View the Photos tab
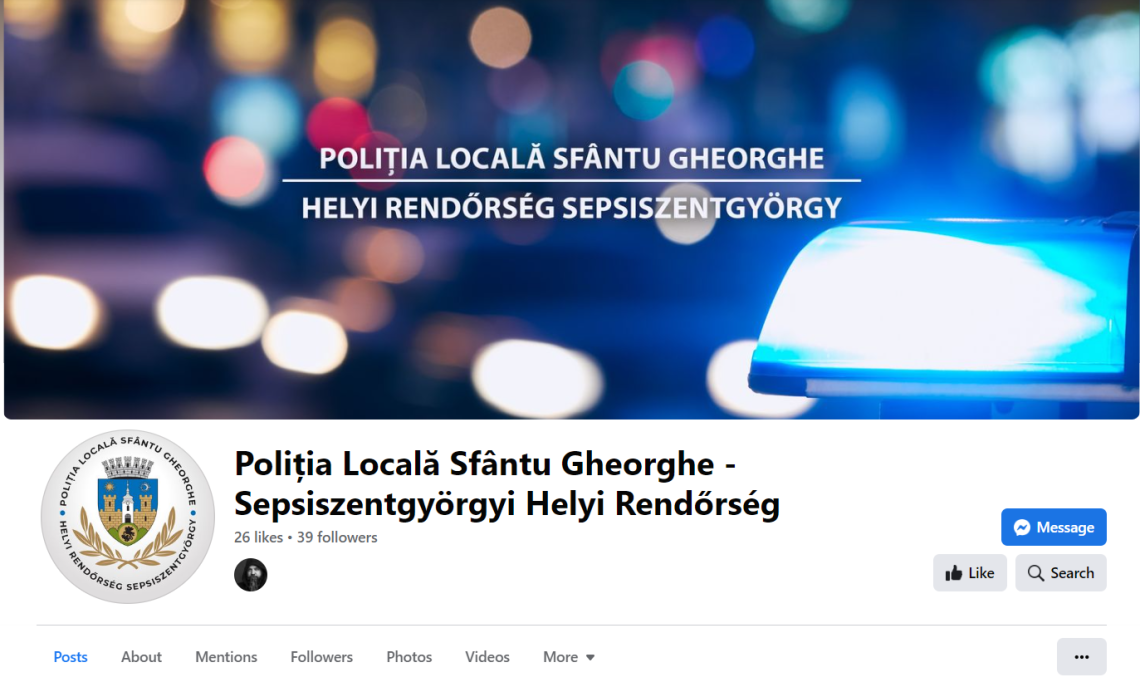This screenshot has height=682, width=1140. point(409,657)
